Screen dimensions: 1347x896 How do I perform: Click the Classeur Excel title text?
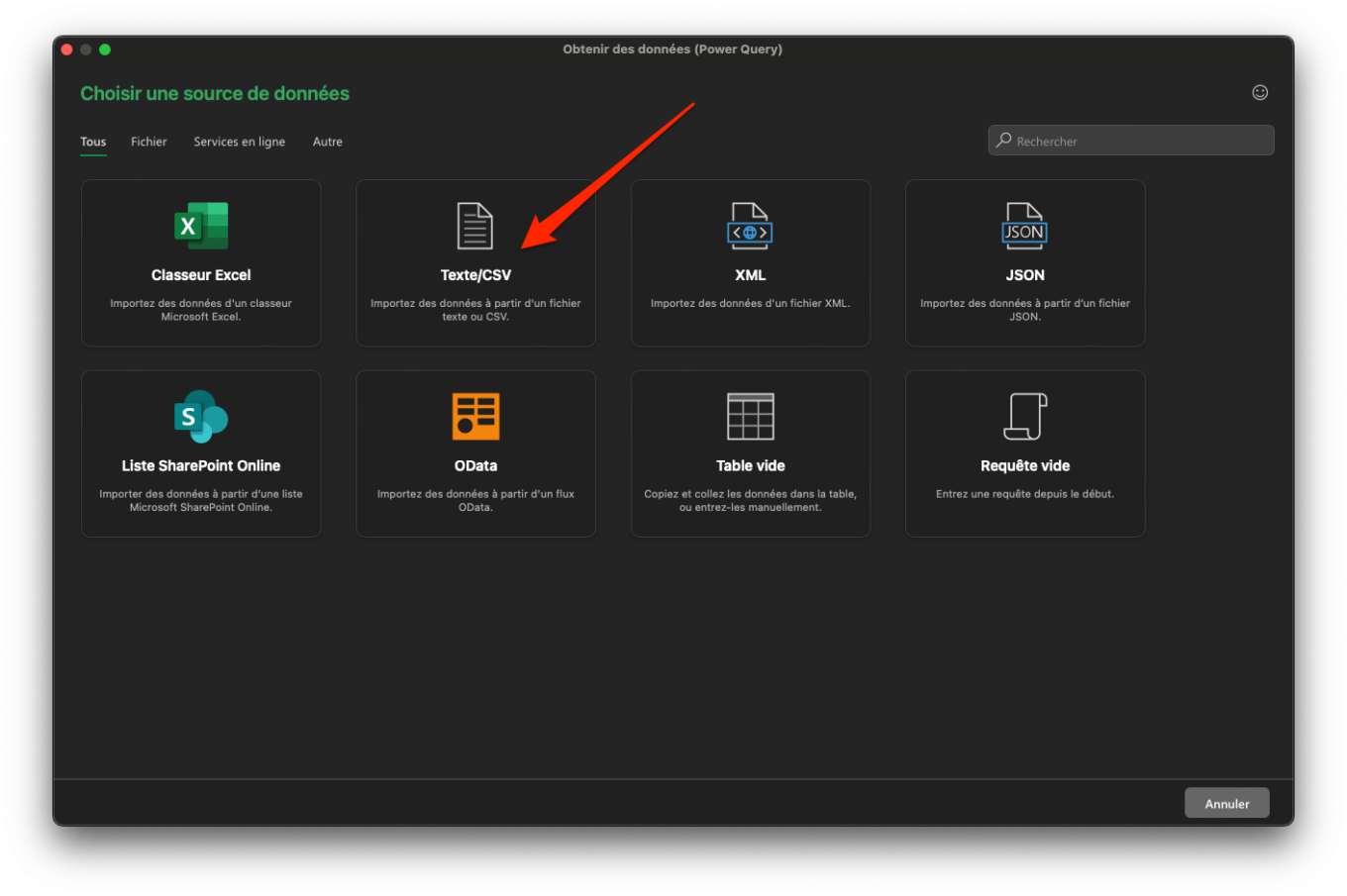201,275
